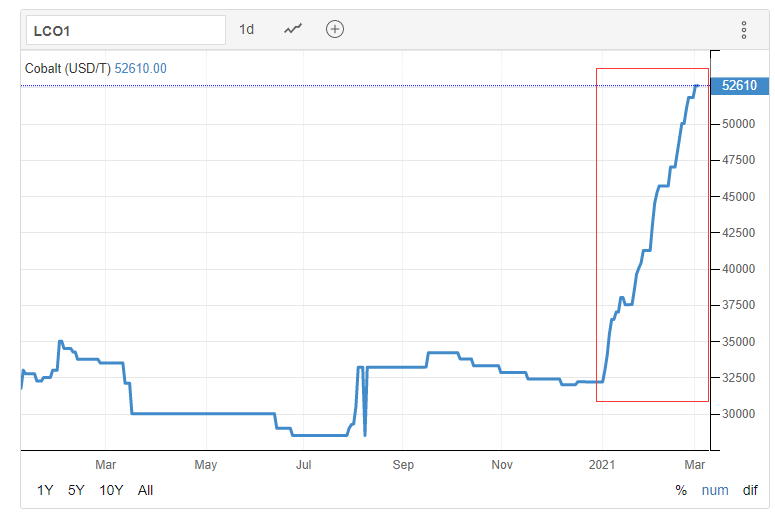The height and width of the screenshot is (518, 775).
Task: Select the 5Y time range
Action: (x=76, y=490)
